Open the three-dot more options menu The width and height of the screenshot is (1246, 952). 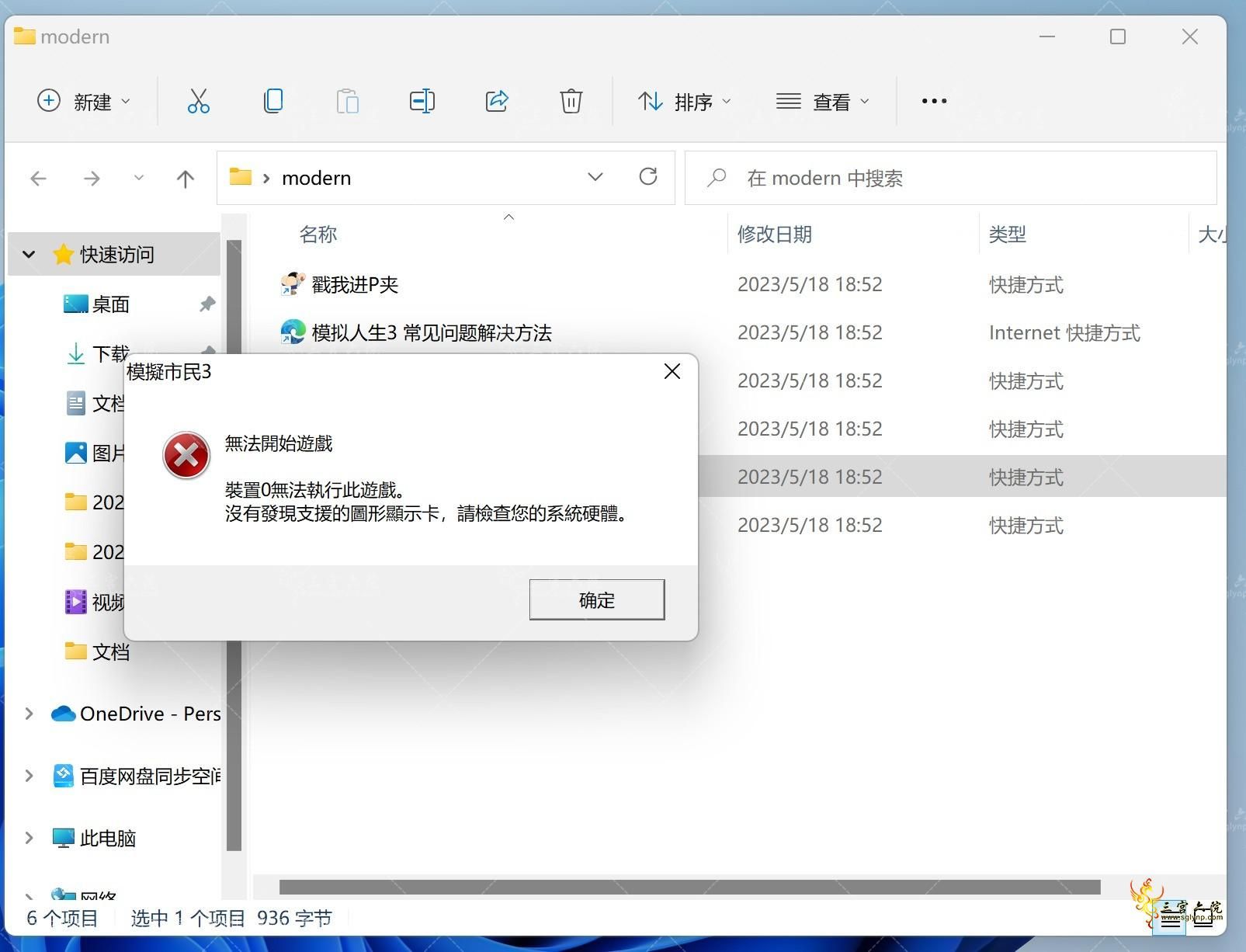pyautogui.click(x=934, y=101)
